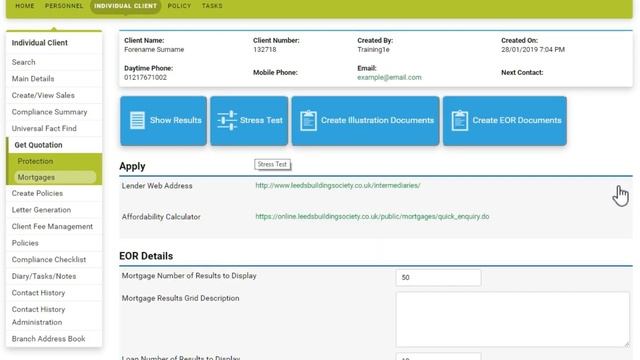
Task: Click the Stress Test button label
Action: (x=261, y=120)
